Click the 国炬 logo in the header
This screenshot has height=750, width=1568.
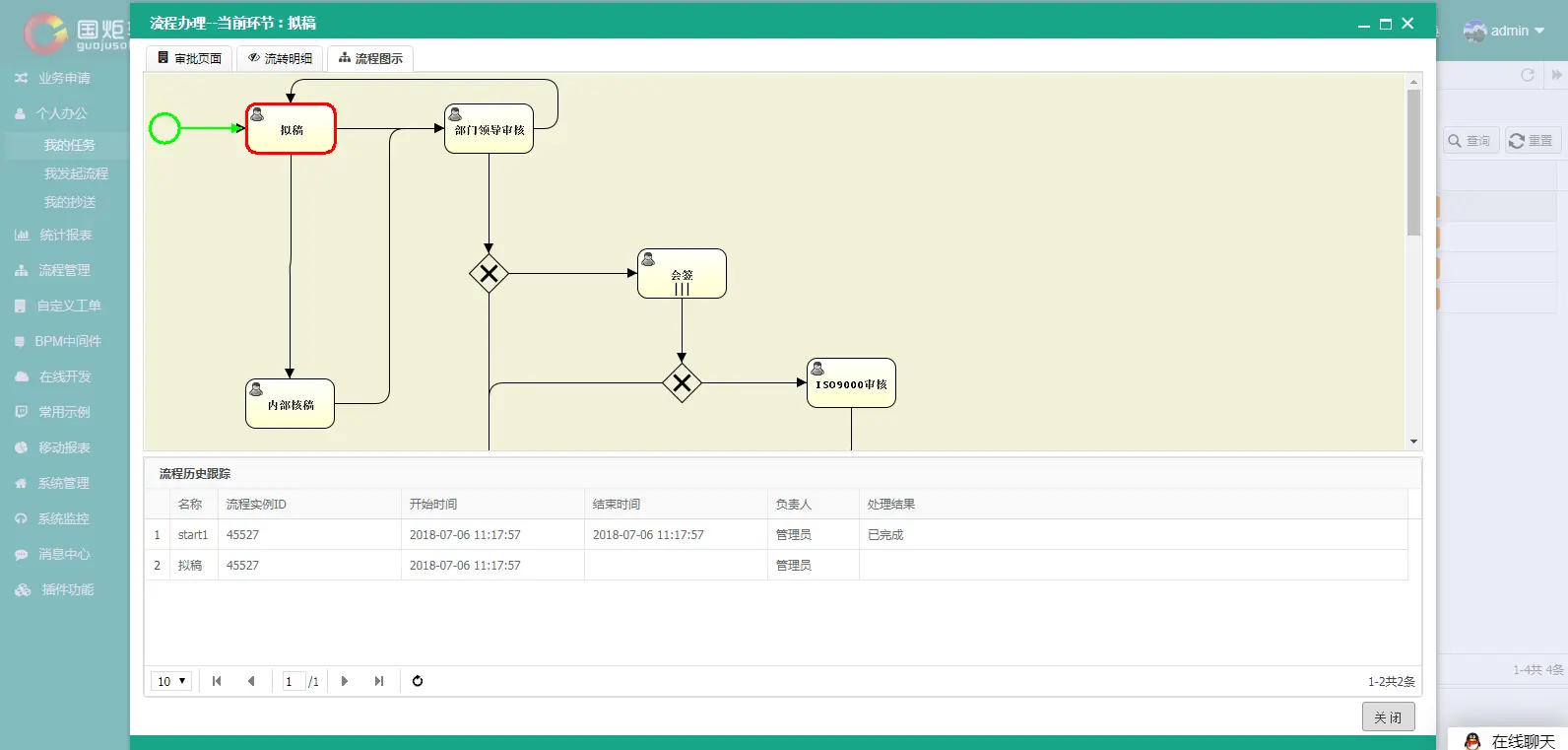(x=75, y=34)
